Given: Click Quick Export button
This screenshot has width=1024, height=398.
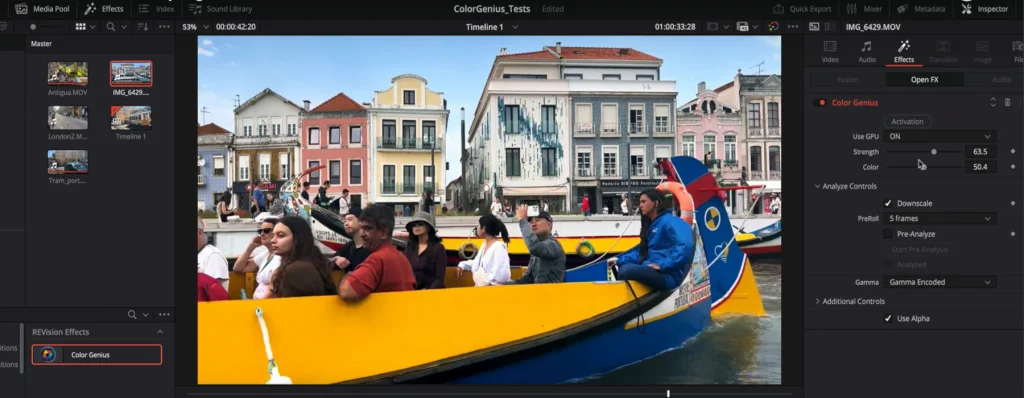Looking at the screenshot, I should pos(802,9).
